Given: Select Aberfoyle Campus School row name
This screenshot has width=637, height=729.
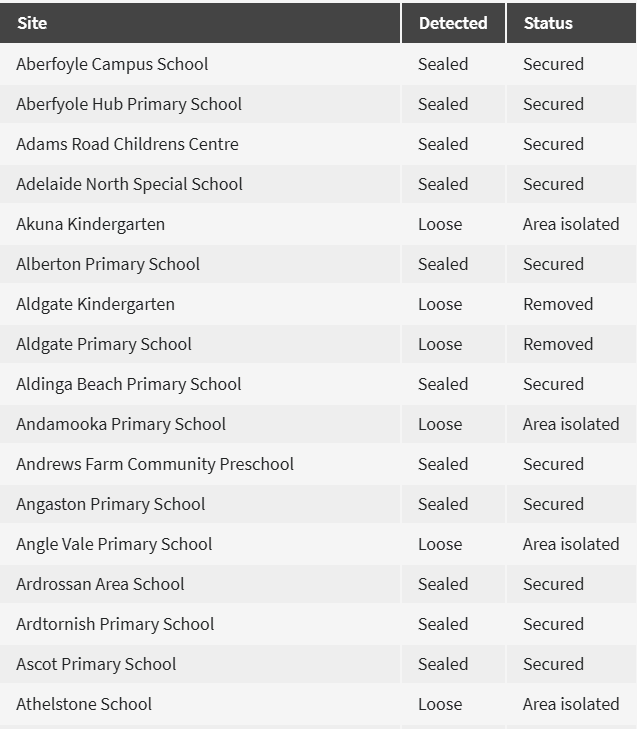Looking at the screenshot, I should point(112,64).
